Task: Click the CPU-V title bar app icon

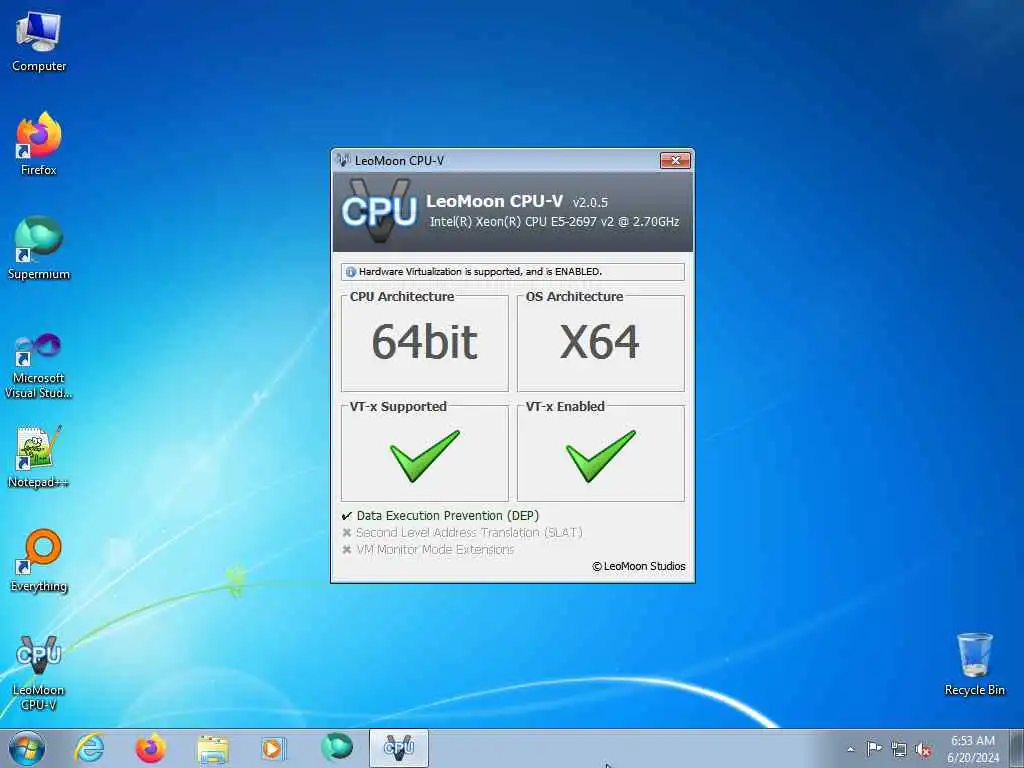Action: [x=343, y=160]
